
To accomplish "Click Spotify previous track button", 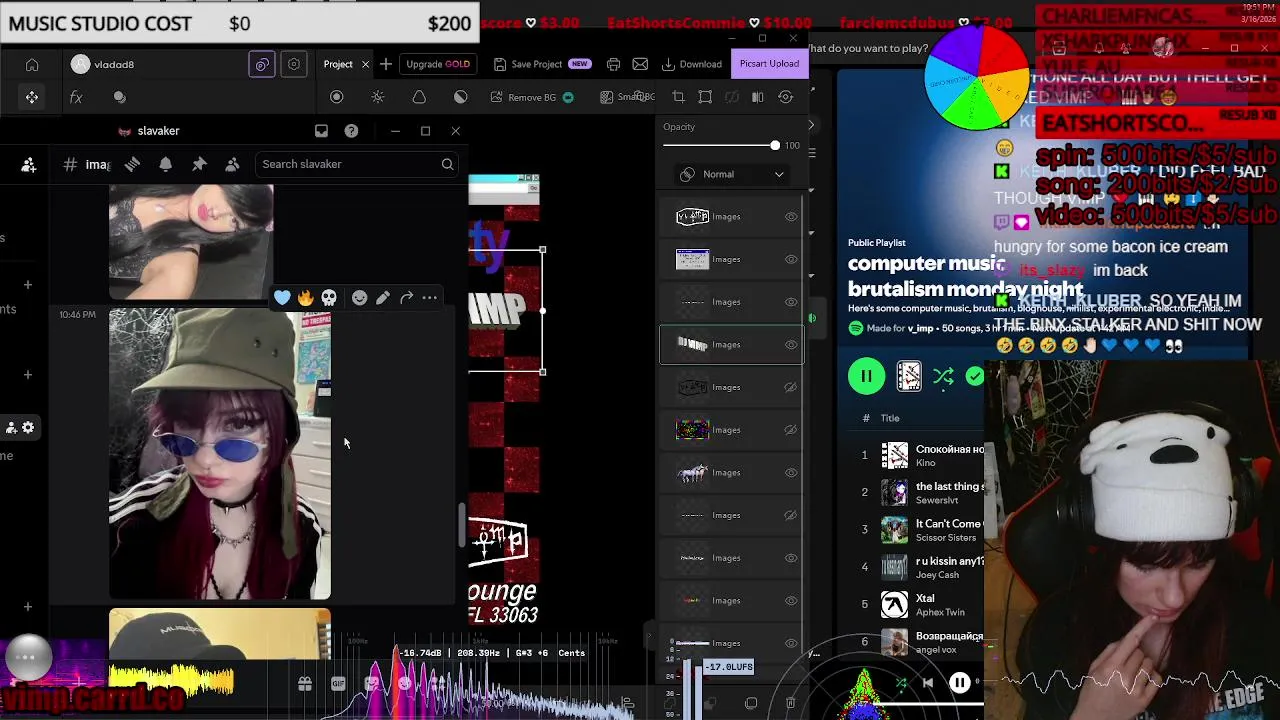I will click(x=927, y=683).
